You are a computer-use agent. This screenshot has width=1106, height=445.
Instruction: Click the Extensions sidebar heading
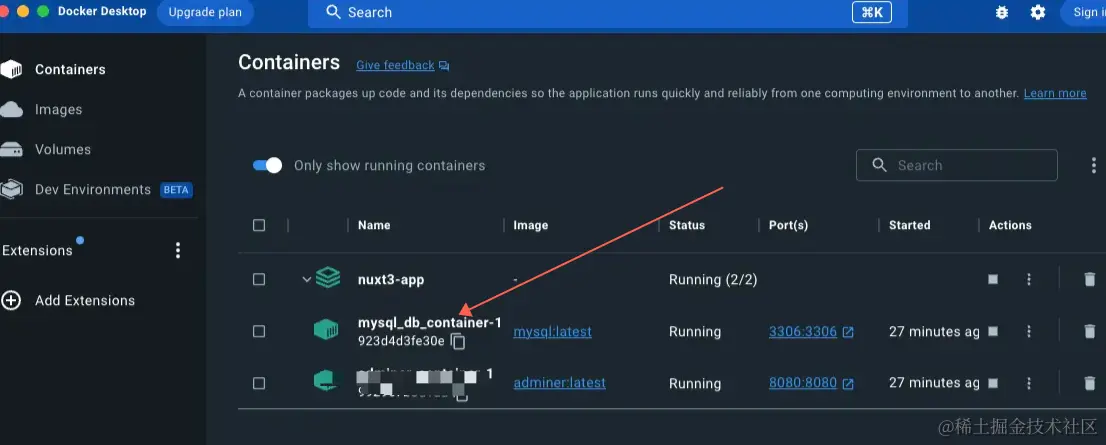pos(37,250)
